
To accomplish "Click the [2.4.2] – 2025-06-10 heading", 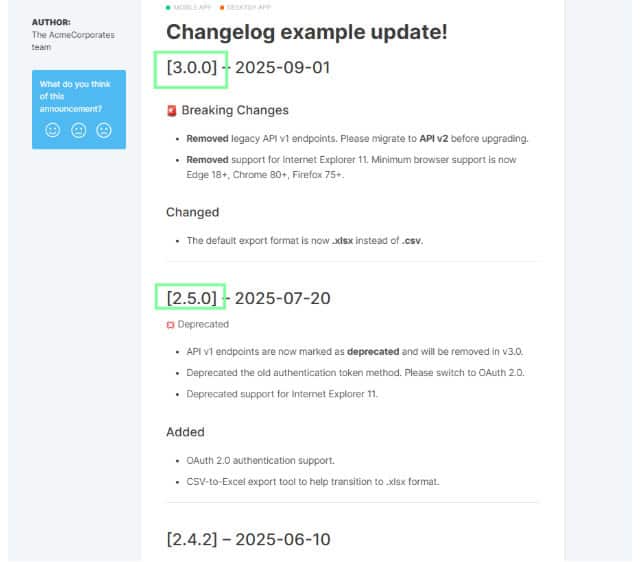I will click(249, 539).
